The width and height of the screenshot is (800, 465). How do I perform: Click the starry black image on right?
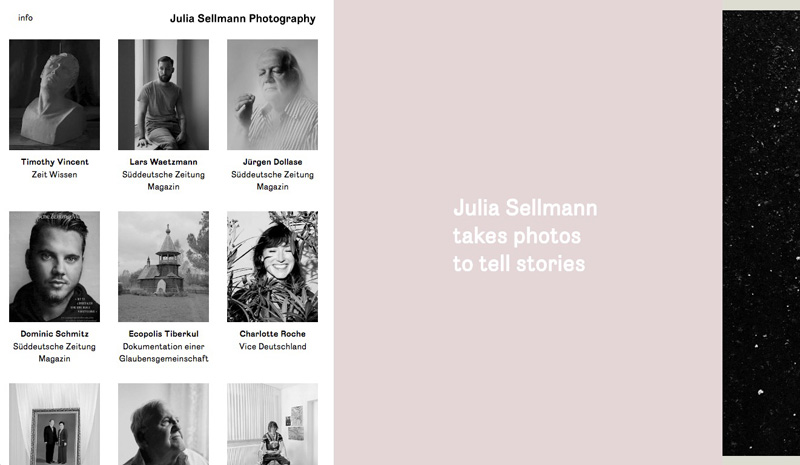pos(761,233)
